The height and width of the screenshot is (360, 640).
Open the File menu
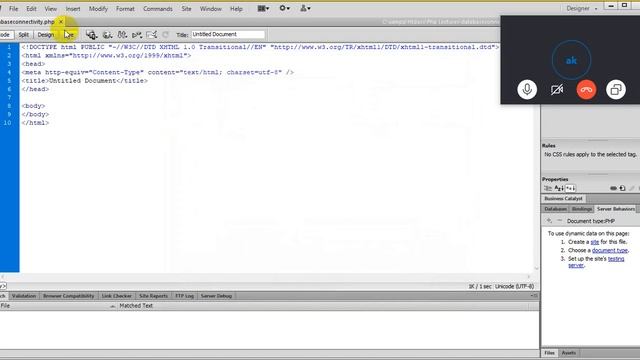13,9
